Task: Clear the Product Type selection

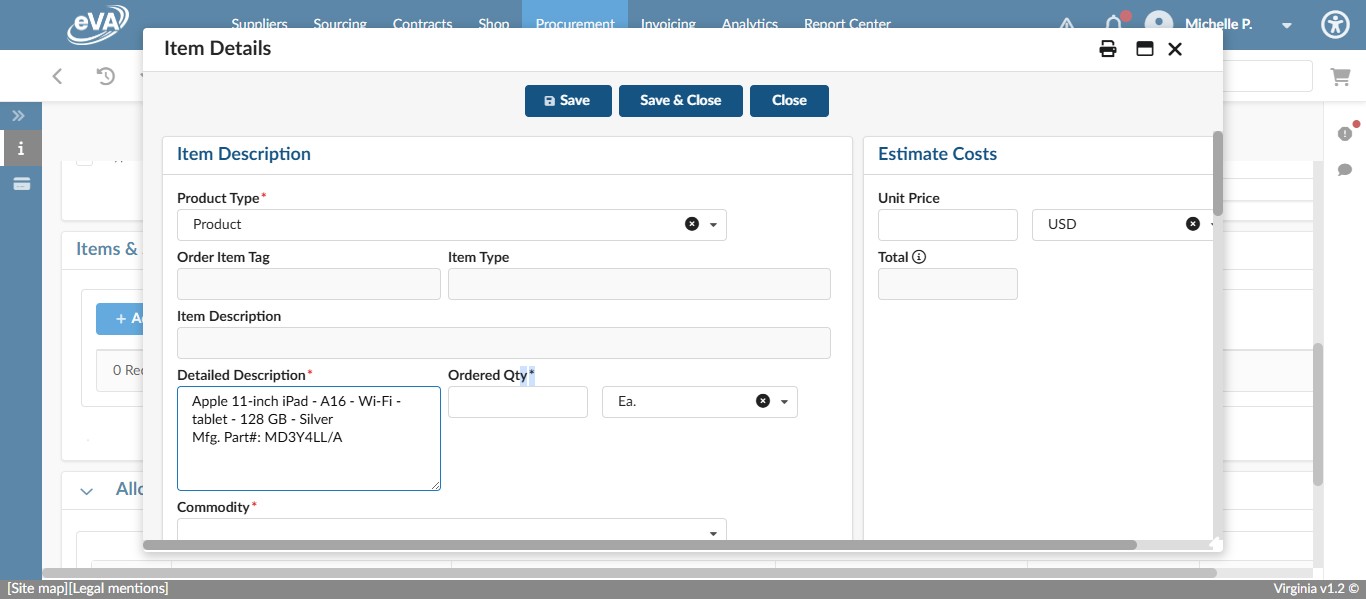Action: pyautogui.click(x=693, y=224)
